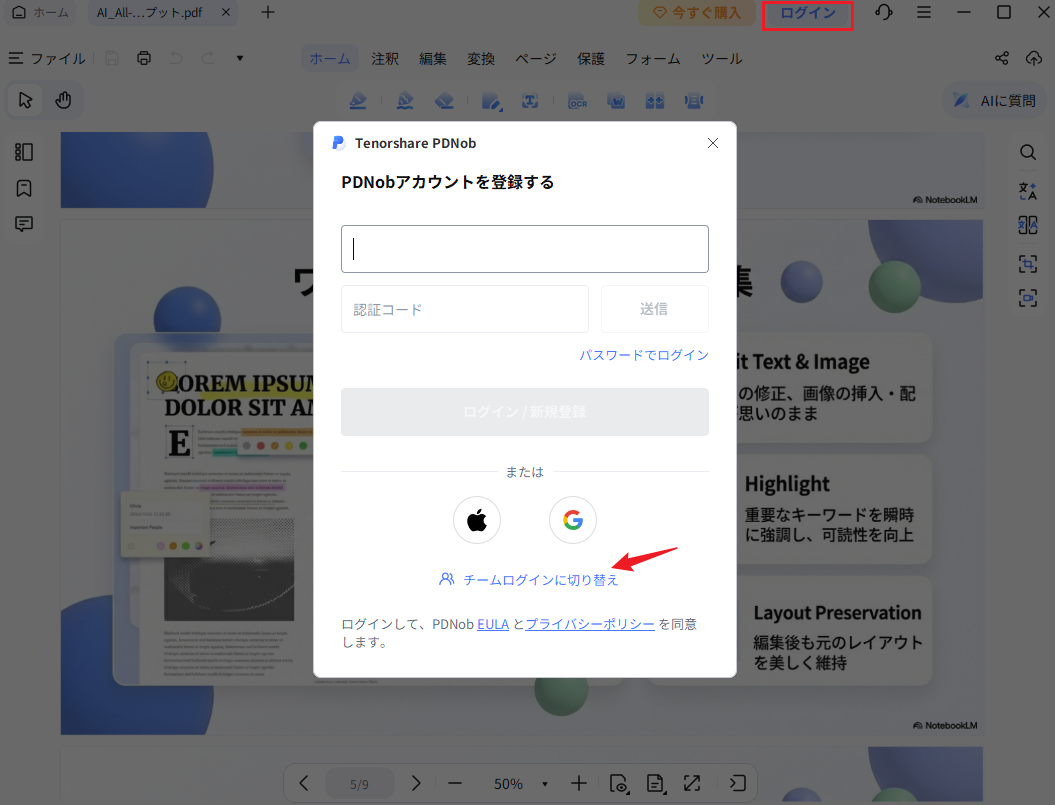Click the cloud upload icon
Screen dimensions: 1055x805
point(1033,59)
